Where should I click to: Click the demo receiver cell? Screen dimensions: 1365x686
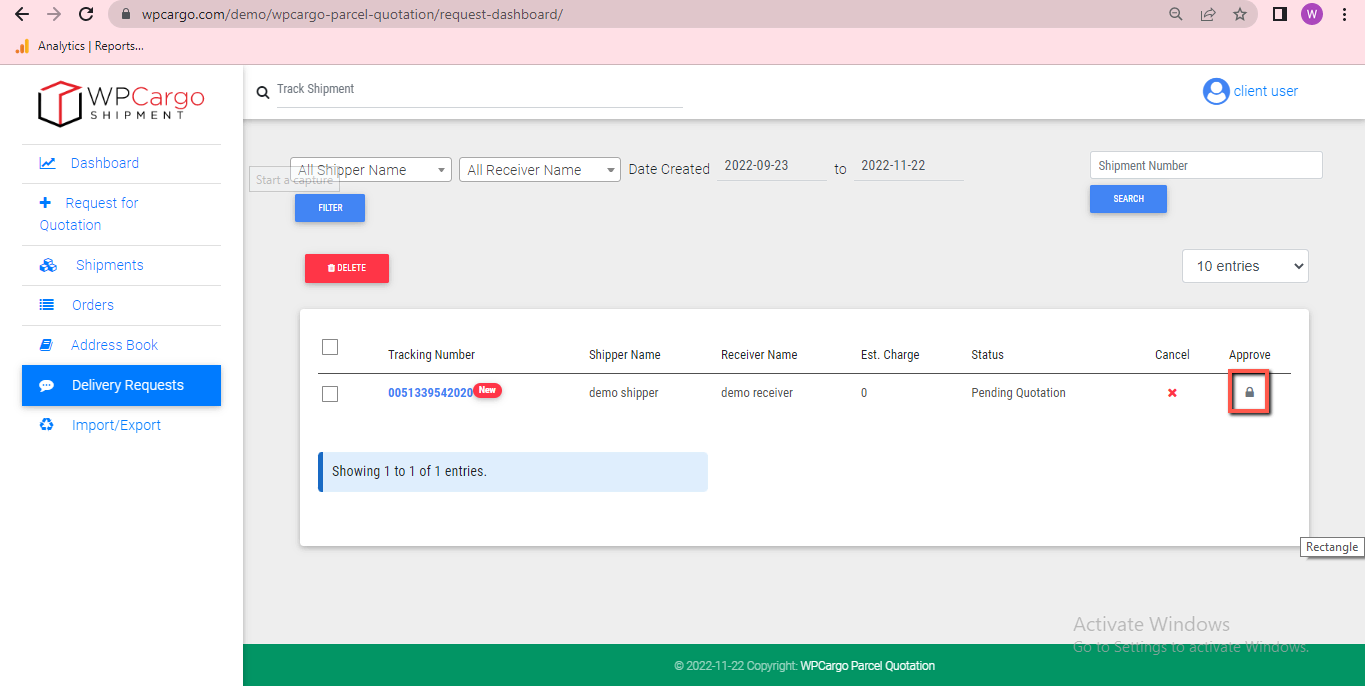click(757, 393)
